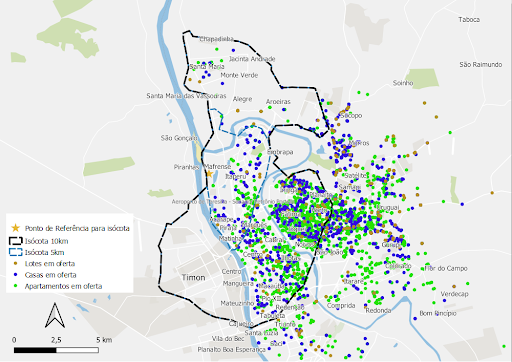Click the Taboca label
512x362 pixels.
tap(469, 20)
